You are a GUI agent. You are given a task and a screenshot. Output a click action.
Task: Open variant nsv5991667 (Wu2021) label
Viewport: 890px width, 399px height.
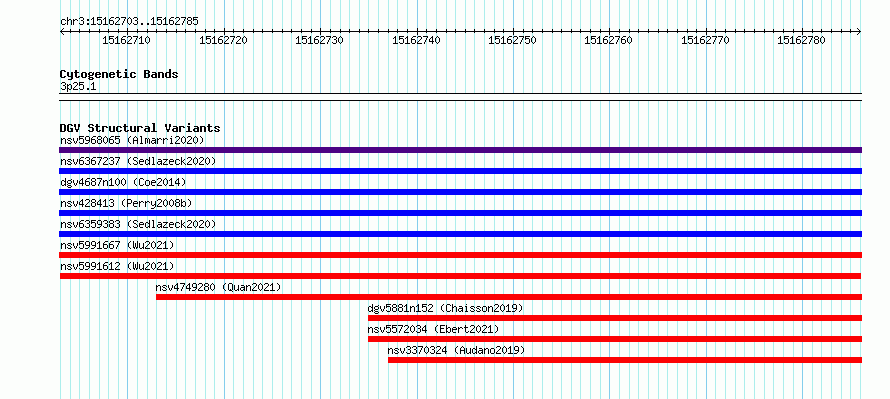click(117, 245)
